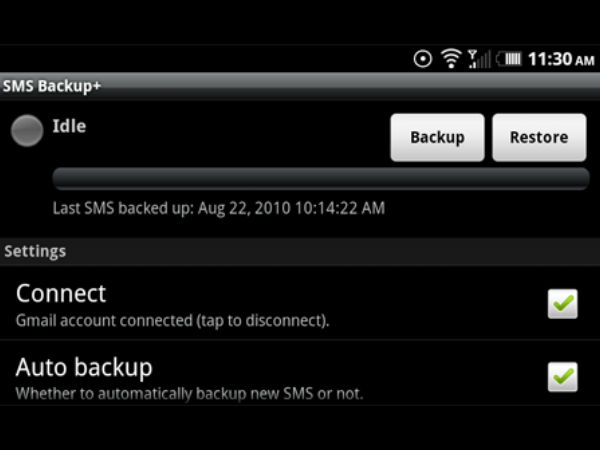This screenshot has width=600, height=450.
Task: Click the backup progress bar
Action: tap(320, 179)
